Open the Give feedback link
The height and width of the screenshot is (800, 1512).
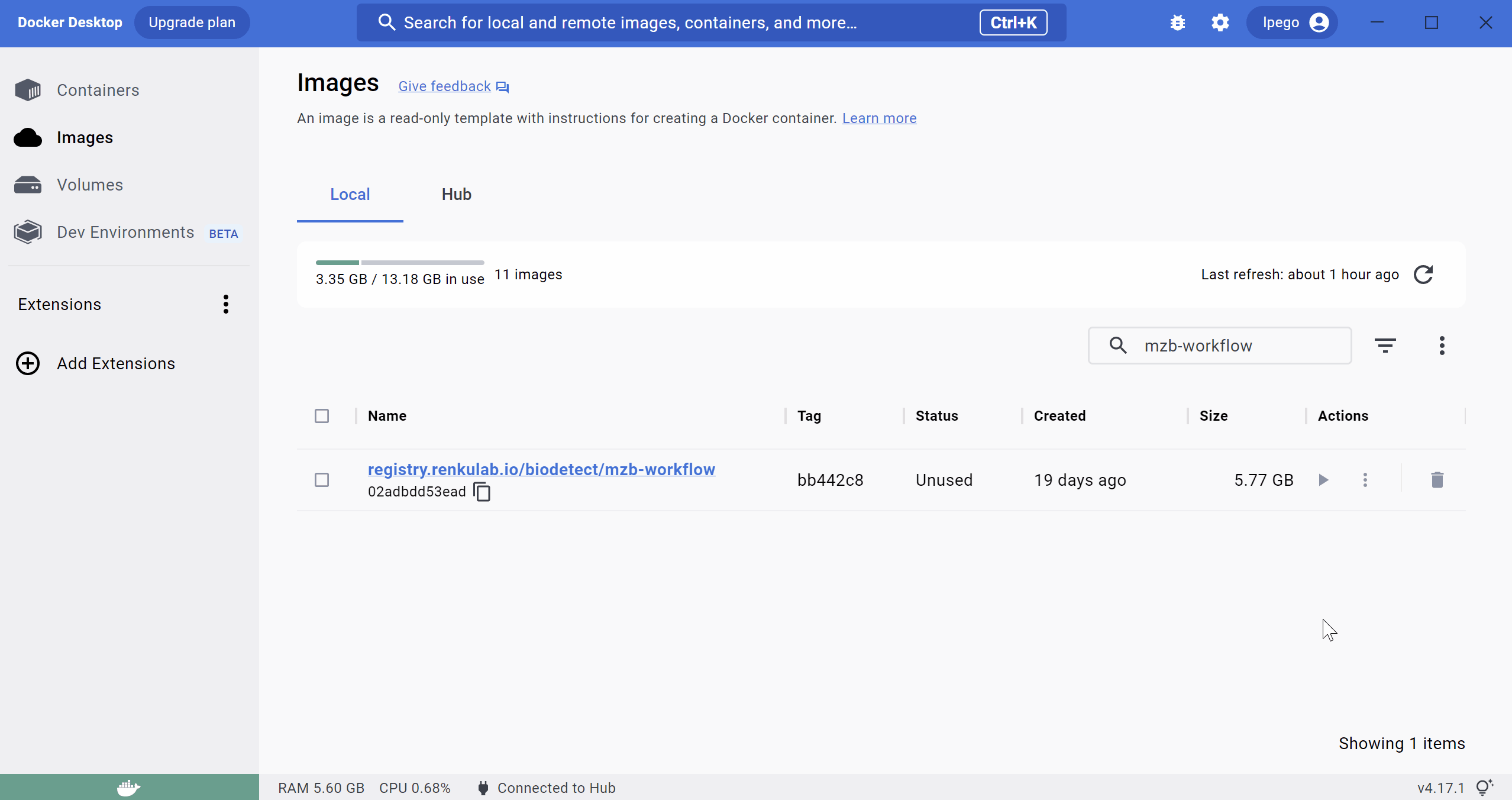tap(453, 86)
